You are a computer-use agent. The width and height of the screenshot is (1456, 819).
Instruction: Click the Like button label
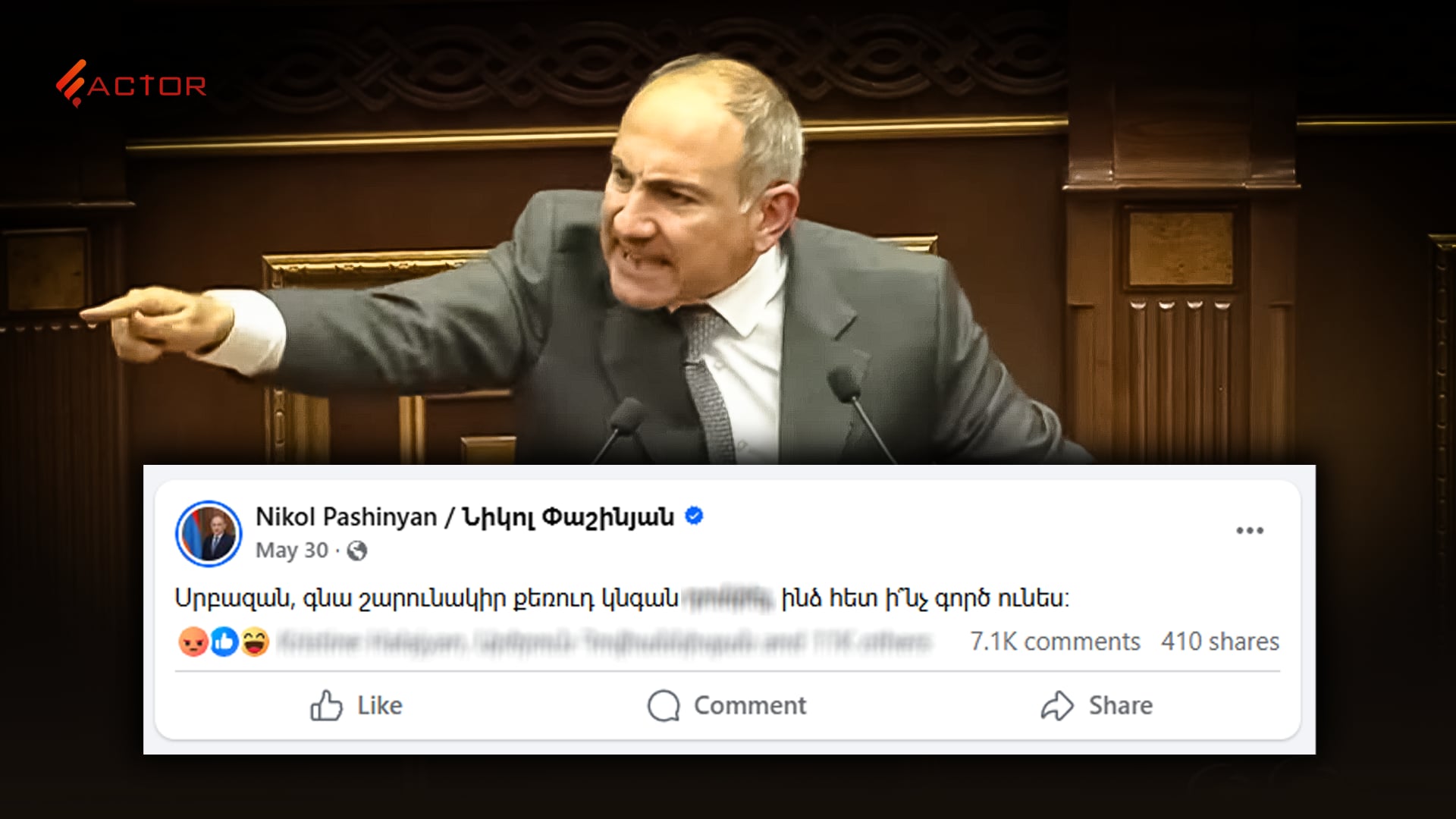(380, 706)
